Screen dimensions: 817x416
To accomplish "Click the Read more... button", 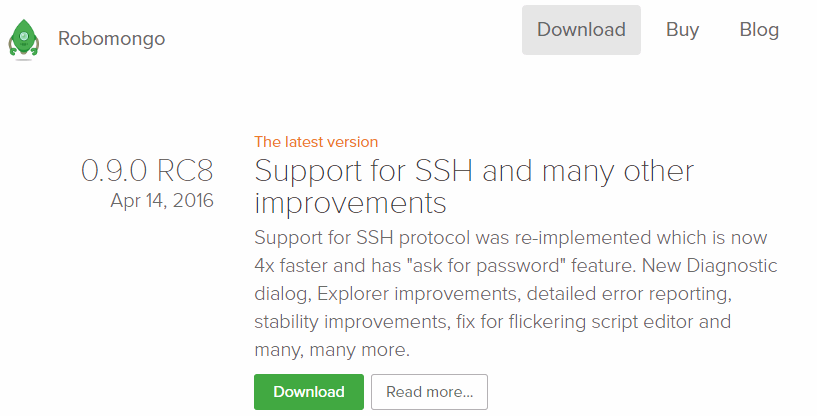I will click(429, 391).
